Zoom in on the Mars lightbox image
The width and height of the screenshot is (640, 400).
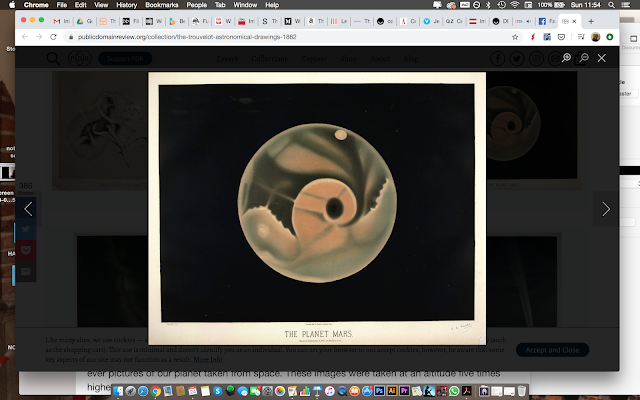point(566,58)
